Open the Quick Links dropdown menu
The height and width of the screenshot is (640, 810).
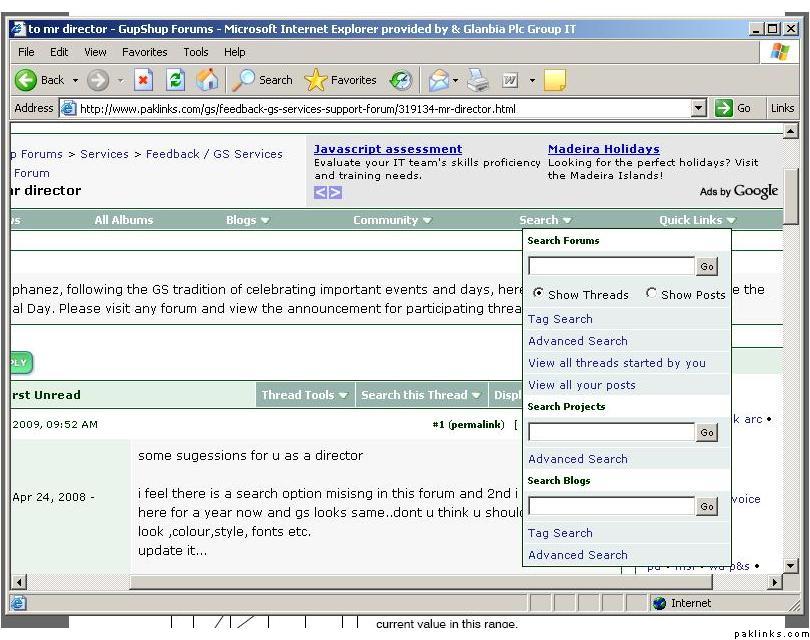(697, 220)
